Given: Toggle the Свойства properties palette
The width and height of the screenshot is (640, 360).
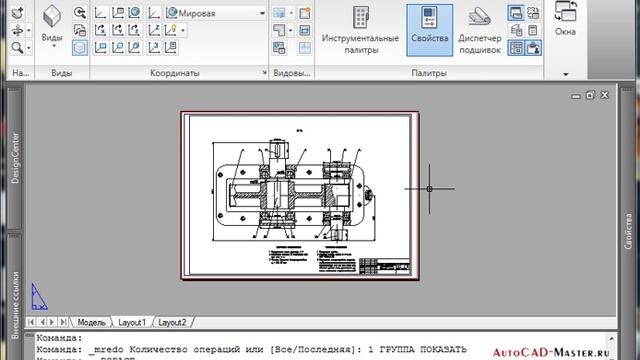Looking at the screenshot, I should (x=429, y=30).
